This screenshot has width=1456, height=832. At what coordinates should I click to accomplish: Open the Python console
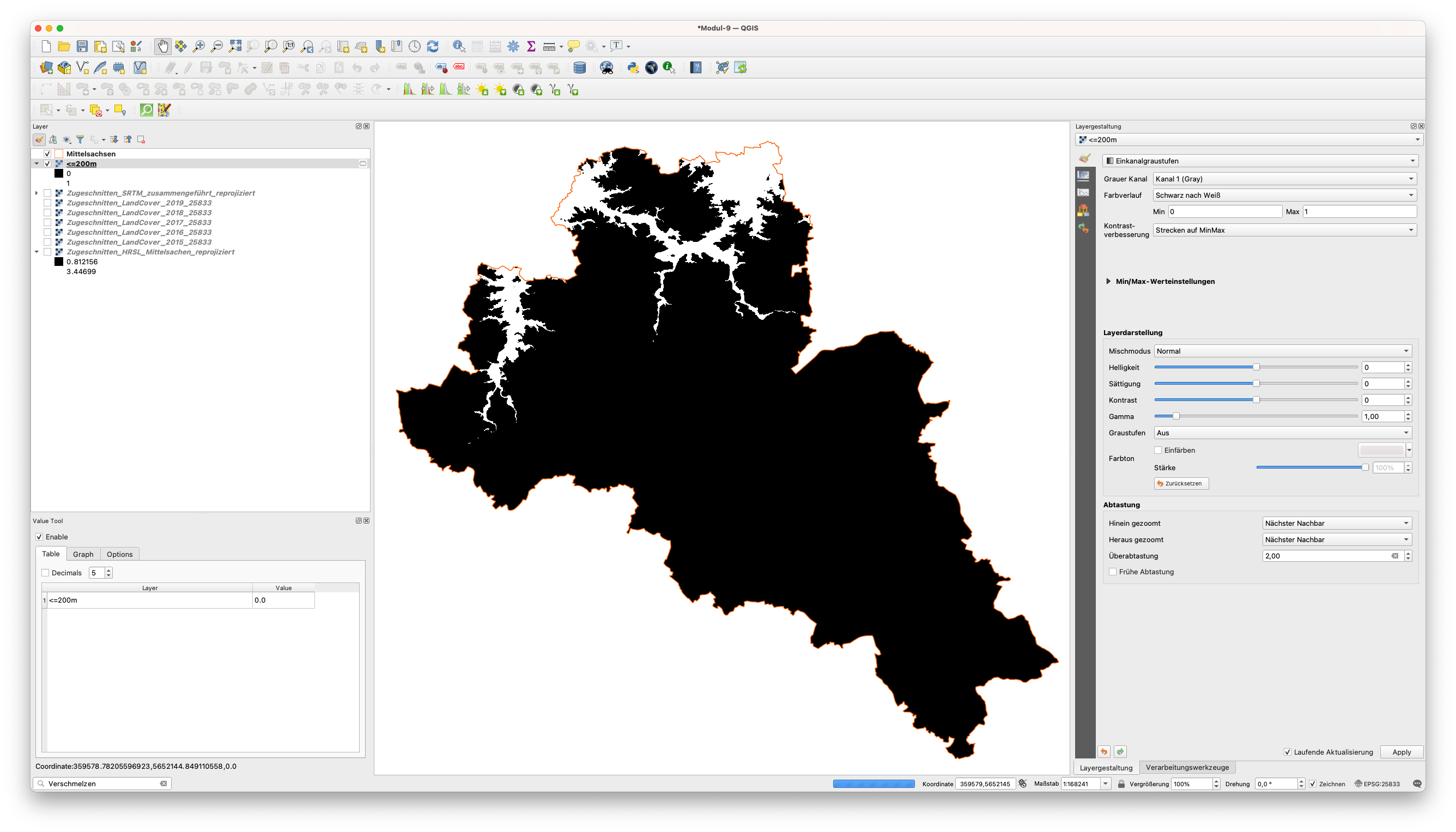[633, 68]
